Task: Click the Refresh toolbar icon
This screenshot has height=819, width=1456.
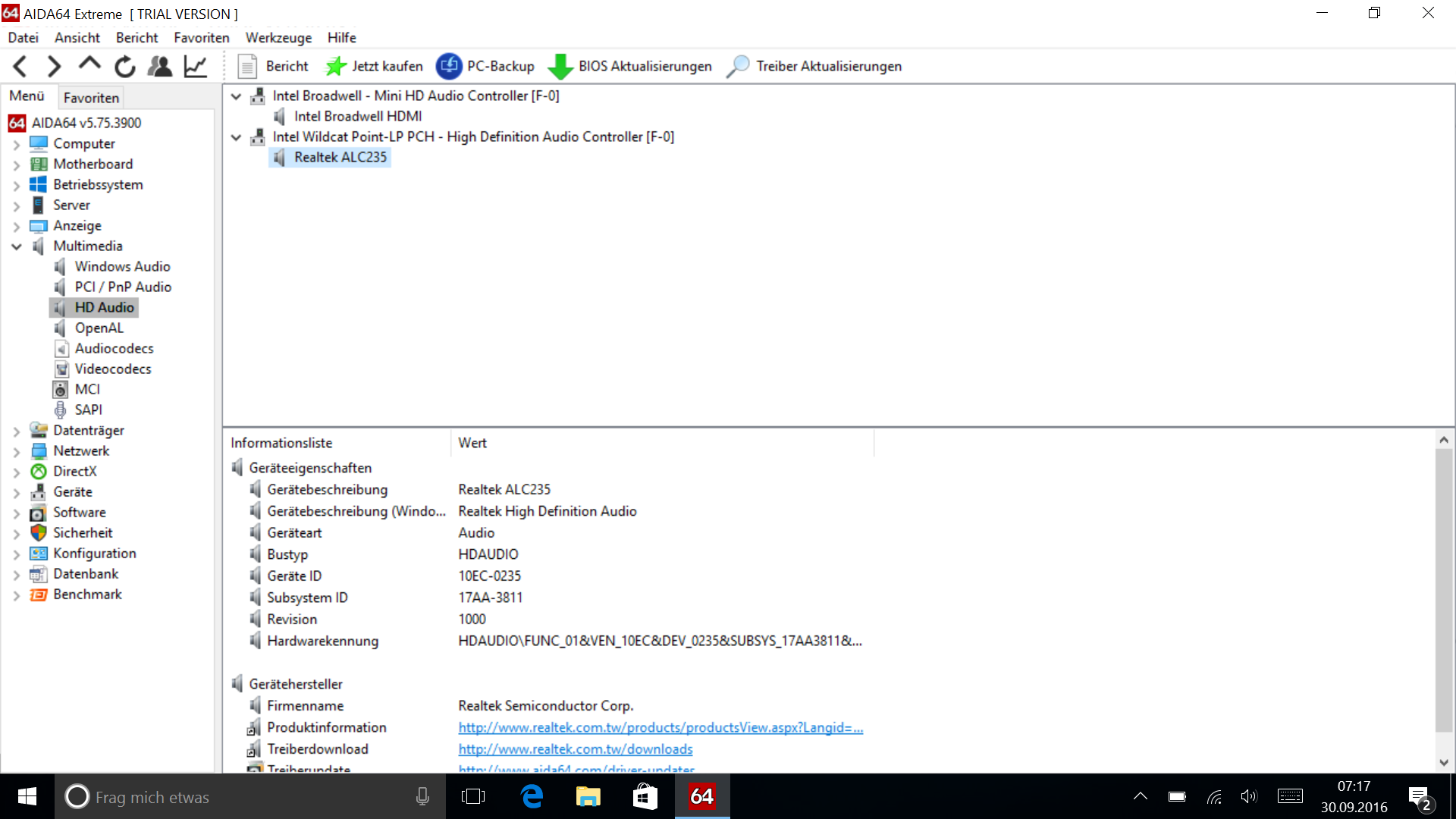Action: pos(125,67)
